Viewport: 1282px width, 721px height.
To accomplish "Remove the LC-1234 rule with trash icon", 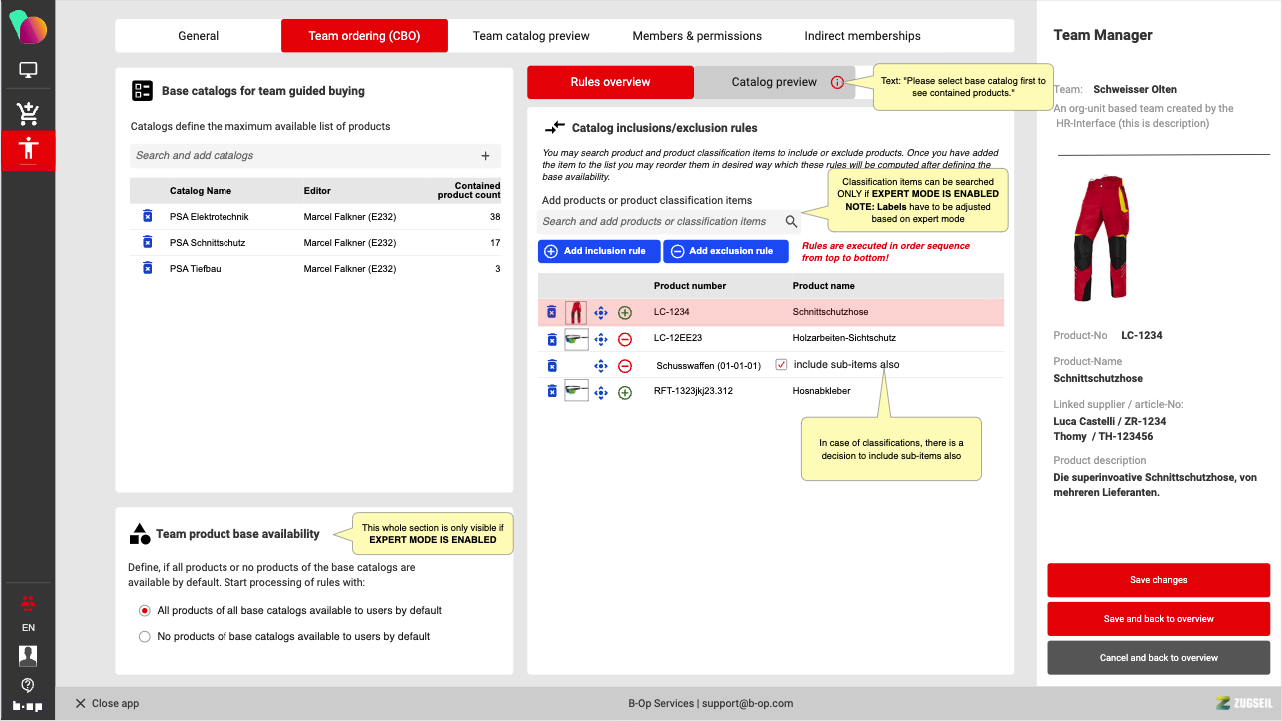I will point(551,312).
